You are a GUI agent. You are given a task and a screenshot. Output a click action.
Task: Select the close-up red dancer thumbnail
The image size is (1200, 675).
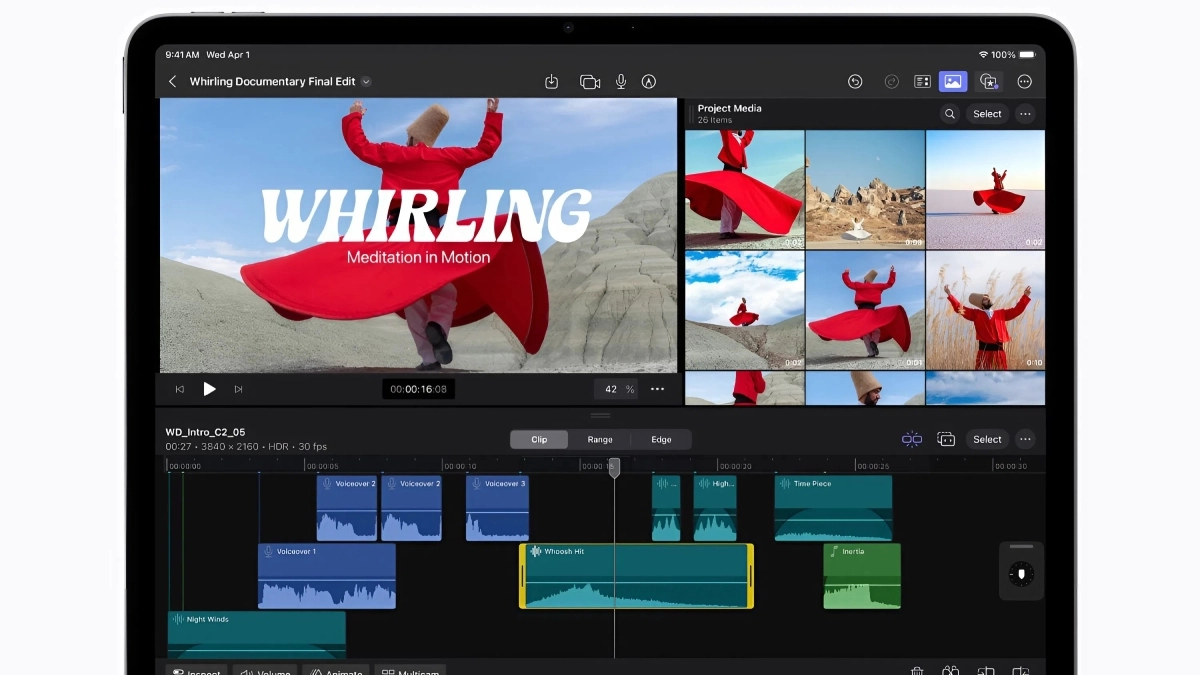click(x=745, y=189)
